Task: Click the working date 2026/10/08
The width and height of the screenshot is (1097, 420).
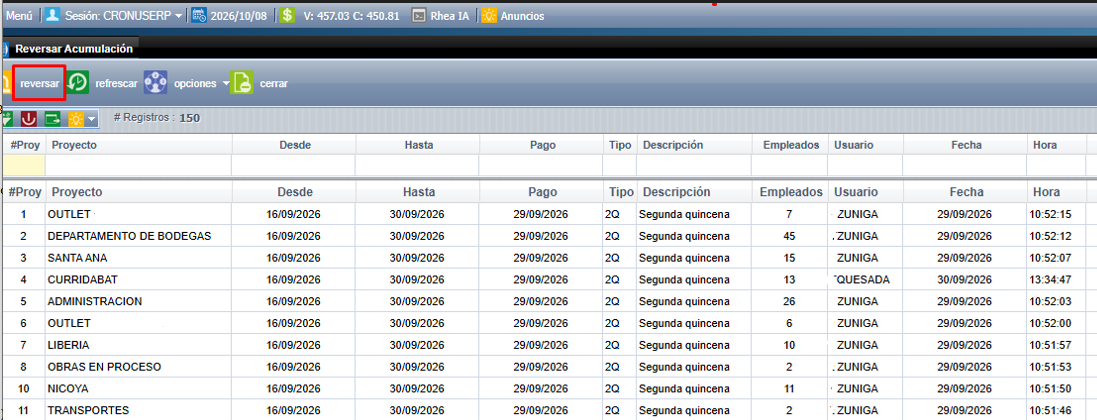Action: click(x=239, y=15)
